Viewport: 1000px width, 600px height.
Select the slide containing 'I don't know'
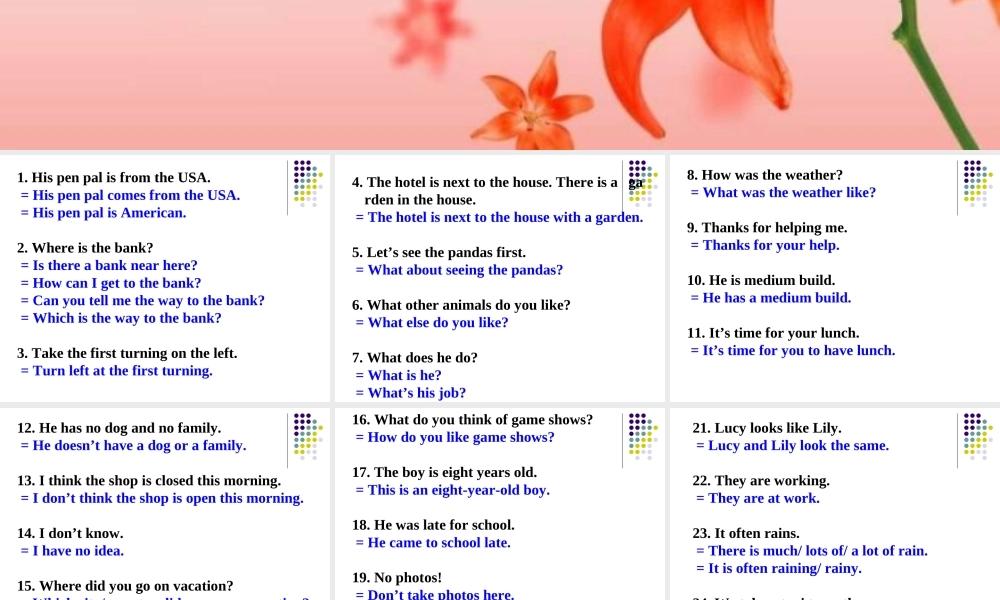pos(165,504)
